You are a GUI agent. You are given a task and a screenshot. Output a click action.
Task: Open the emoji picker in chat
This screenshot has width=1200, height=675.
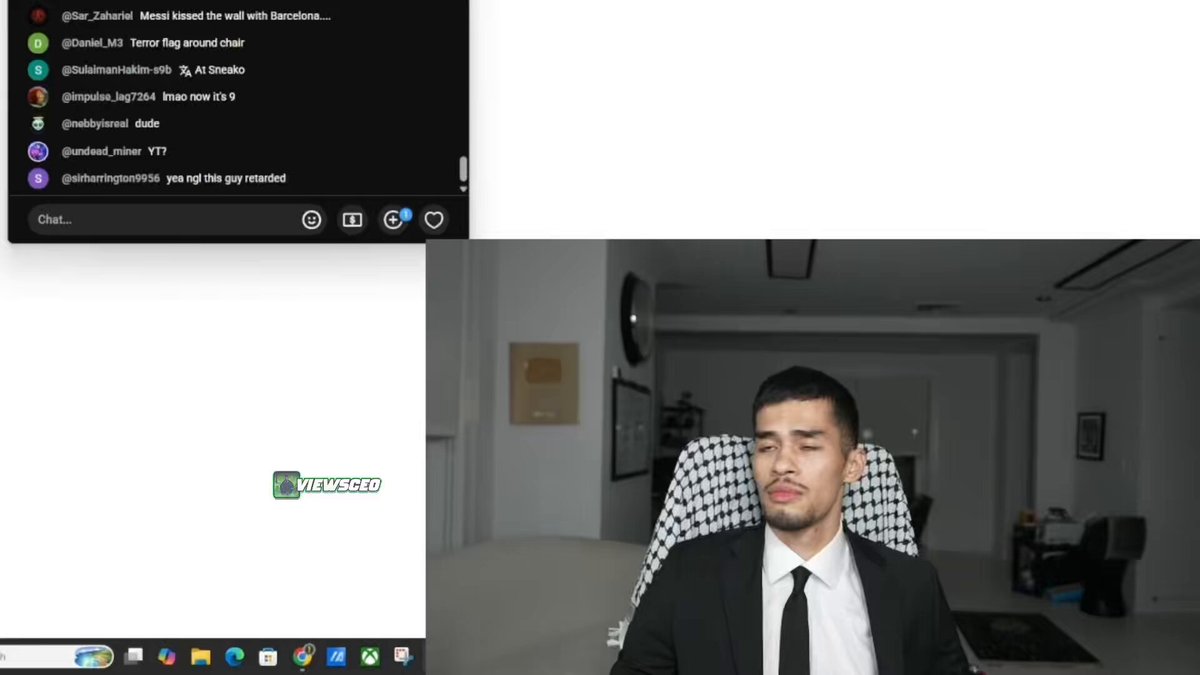pos(312,220)
